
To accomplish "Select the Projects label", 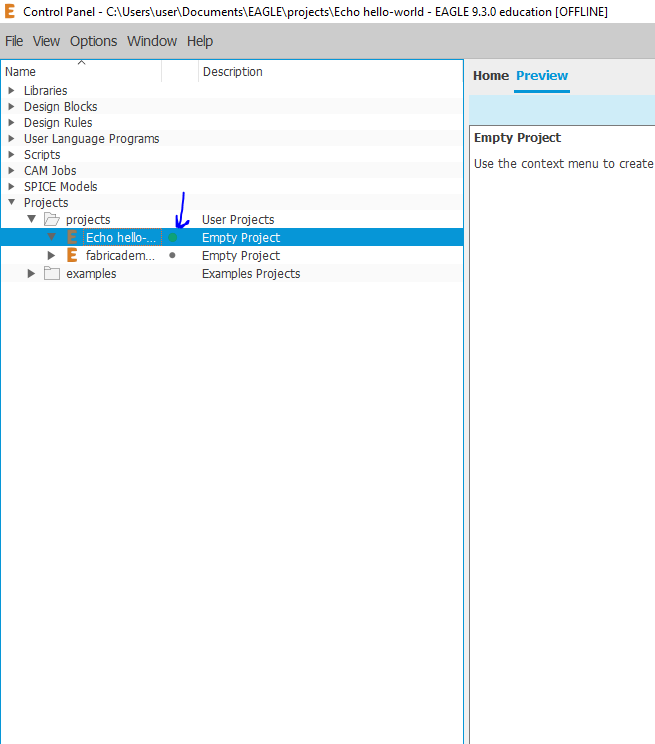I will [46, 203].
